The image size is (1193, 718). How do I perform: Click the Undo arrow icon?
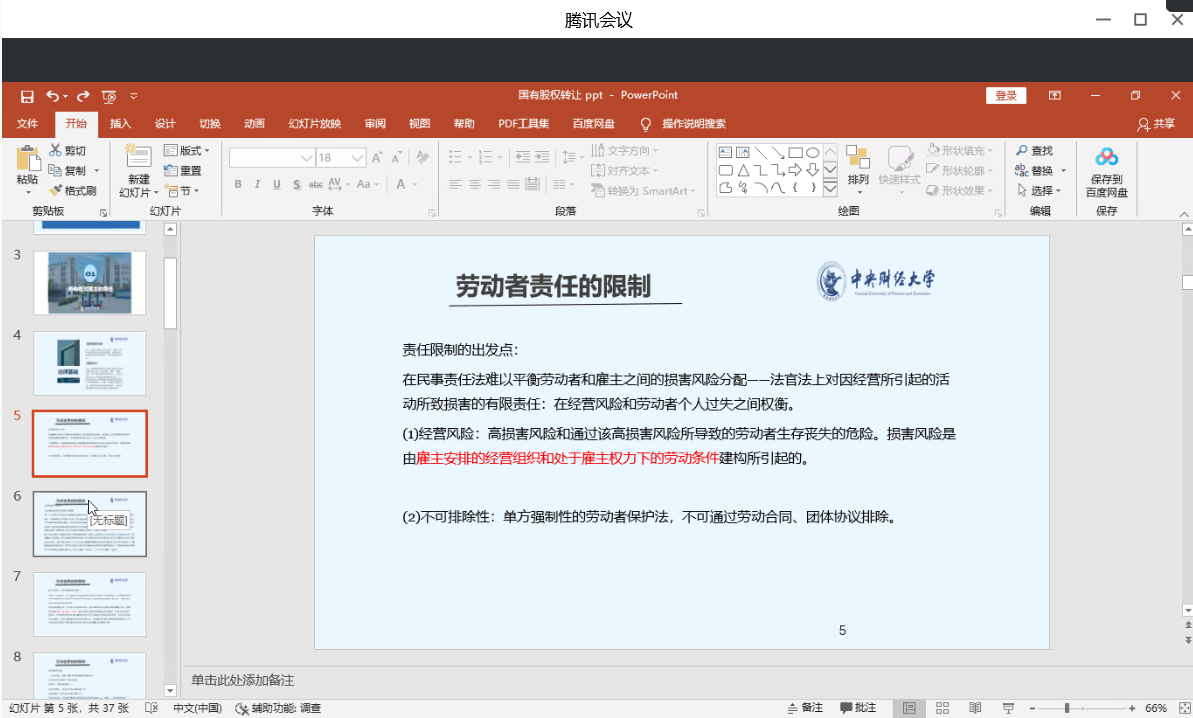pos(52,96)
